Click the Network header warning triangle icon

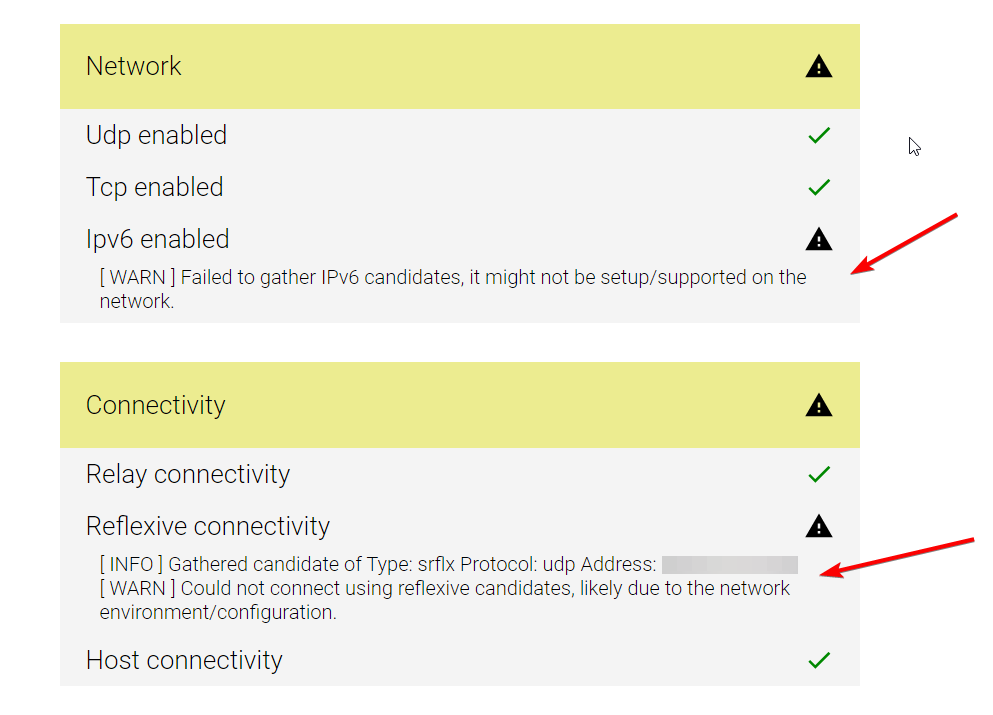pos(818,67)
